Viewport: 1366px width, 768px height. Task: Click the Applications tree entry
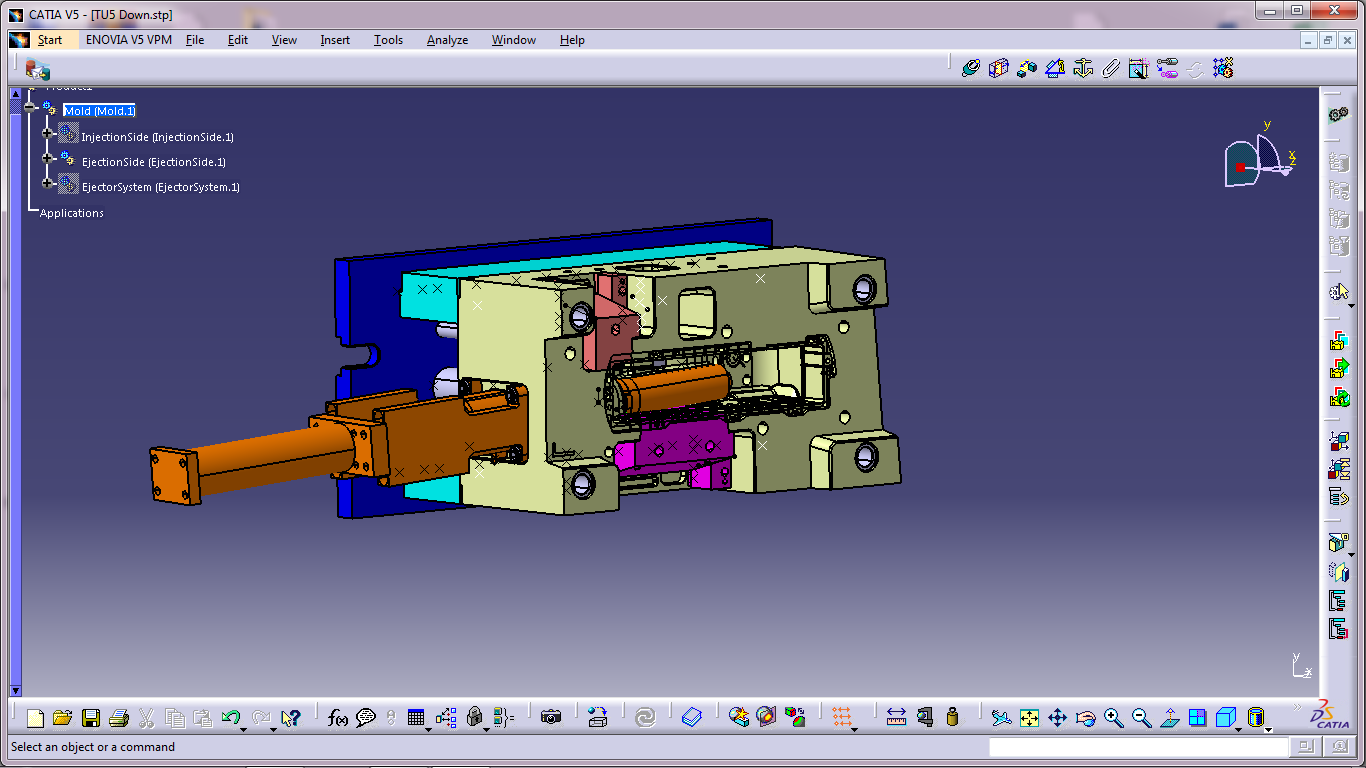click(x=71, y=213)
